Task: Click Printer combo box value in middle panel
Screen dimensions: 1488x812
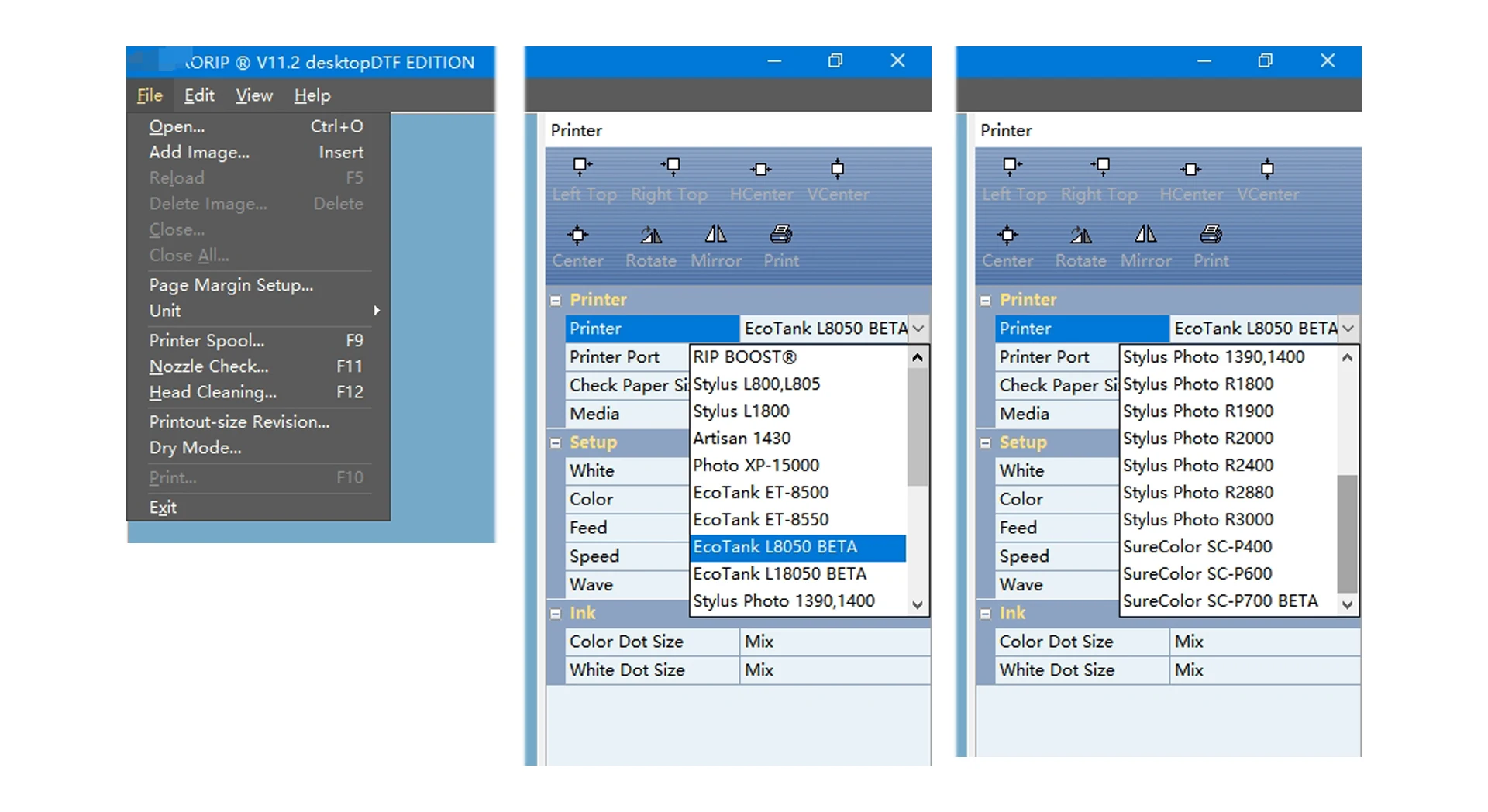Action: click(825, 329)
